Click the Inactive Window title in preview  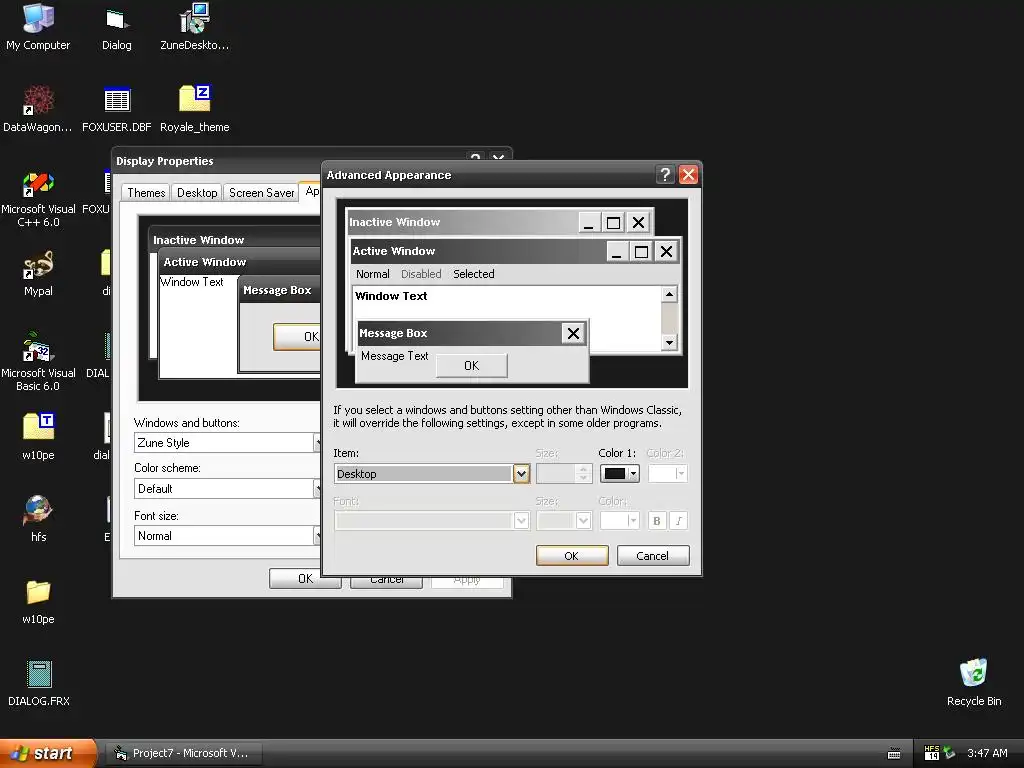click(x=394, y=222)
